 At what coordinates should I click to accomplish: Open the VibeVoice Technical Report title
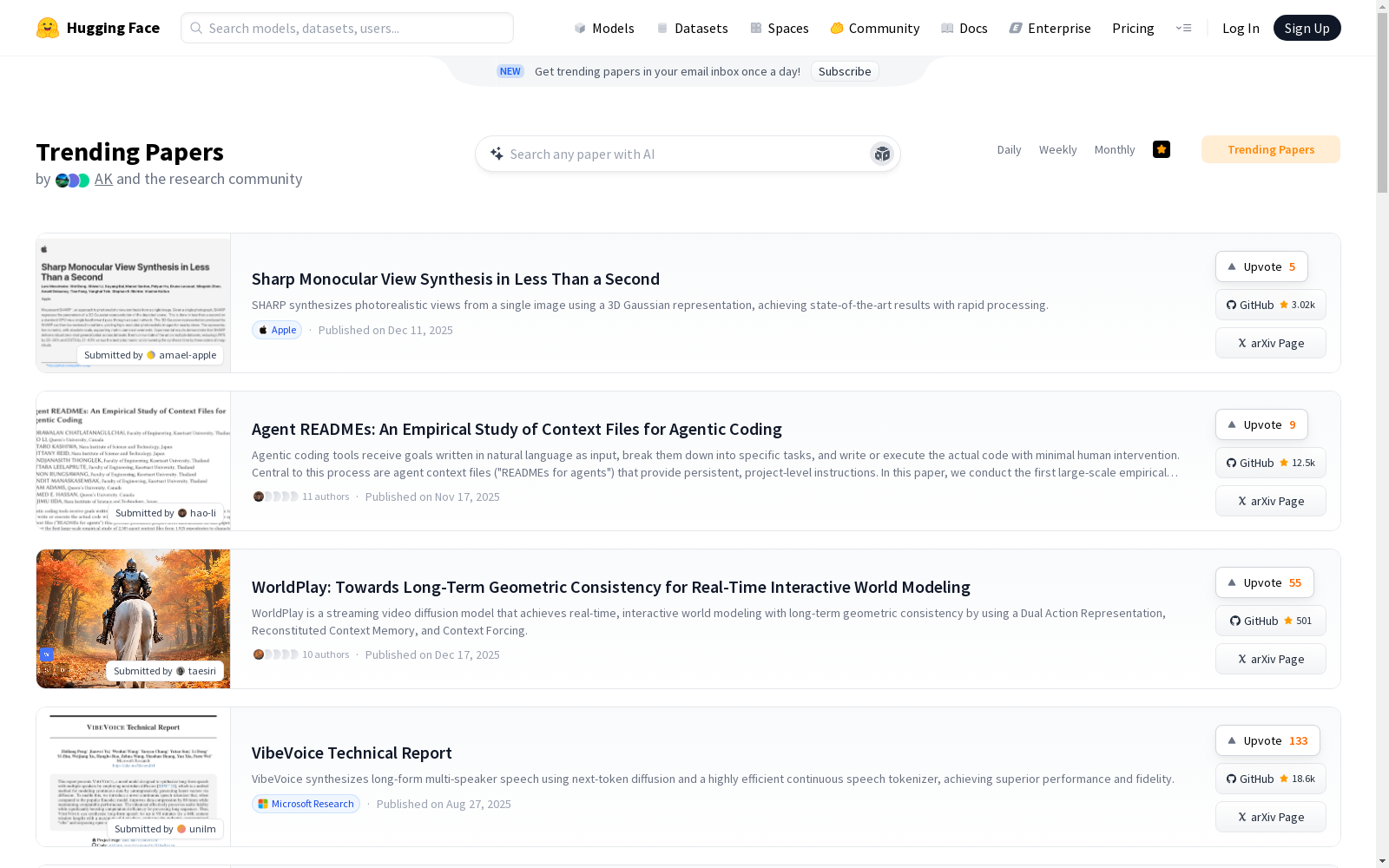(352, 753)
